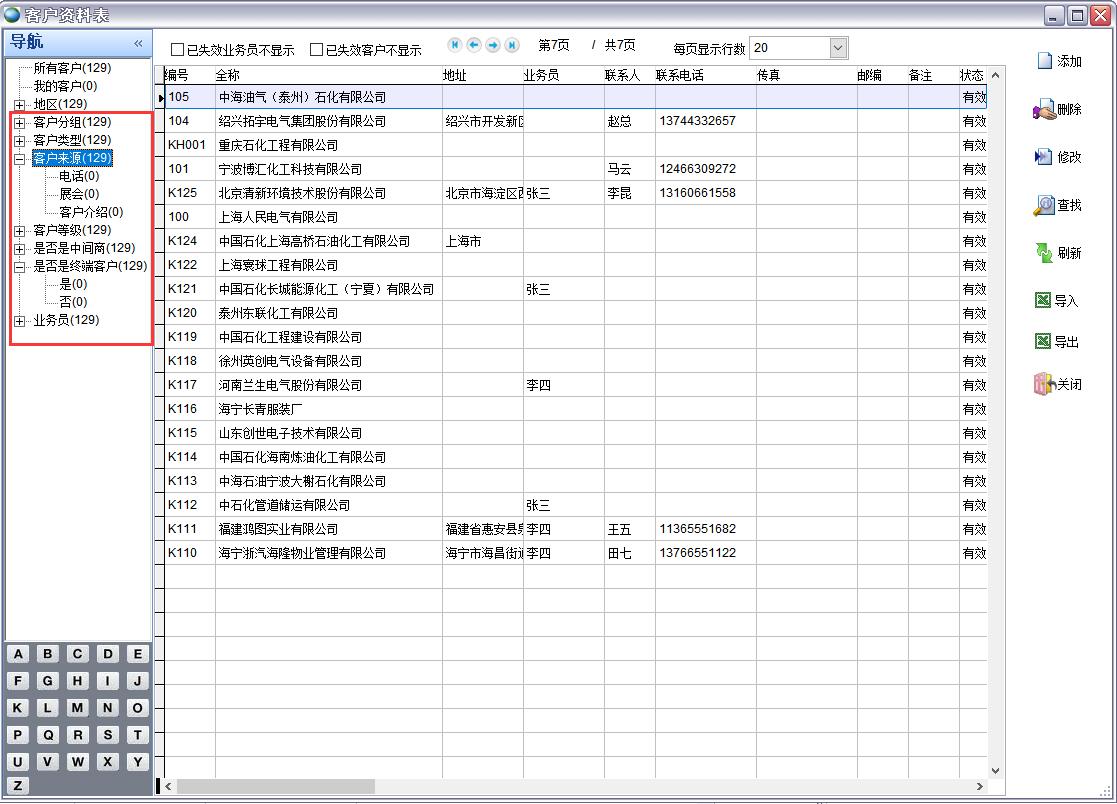Go to the first page arrow
The height and width of the screenshot is (804, 1117).
(455, 46)
